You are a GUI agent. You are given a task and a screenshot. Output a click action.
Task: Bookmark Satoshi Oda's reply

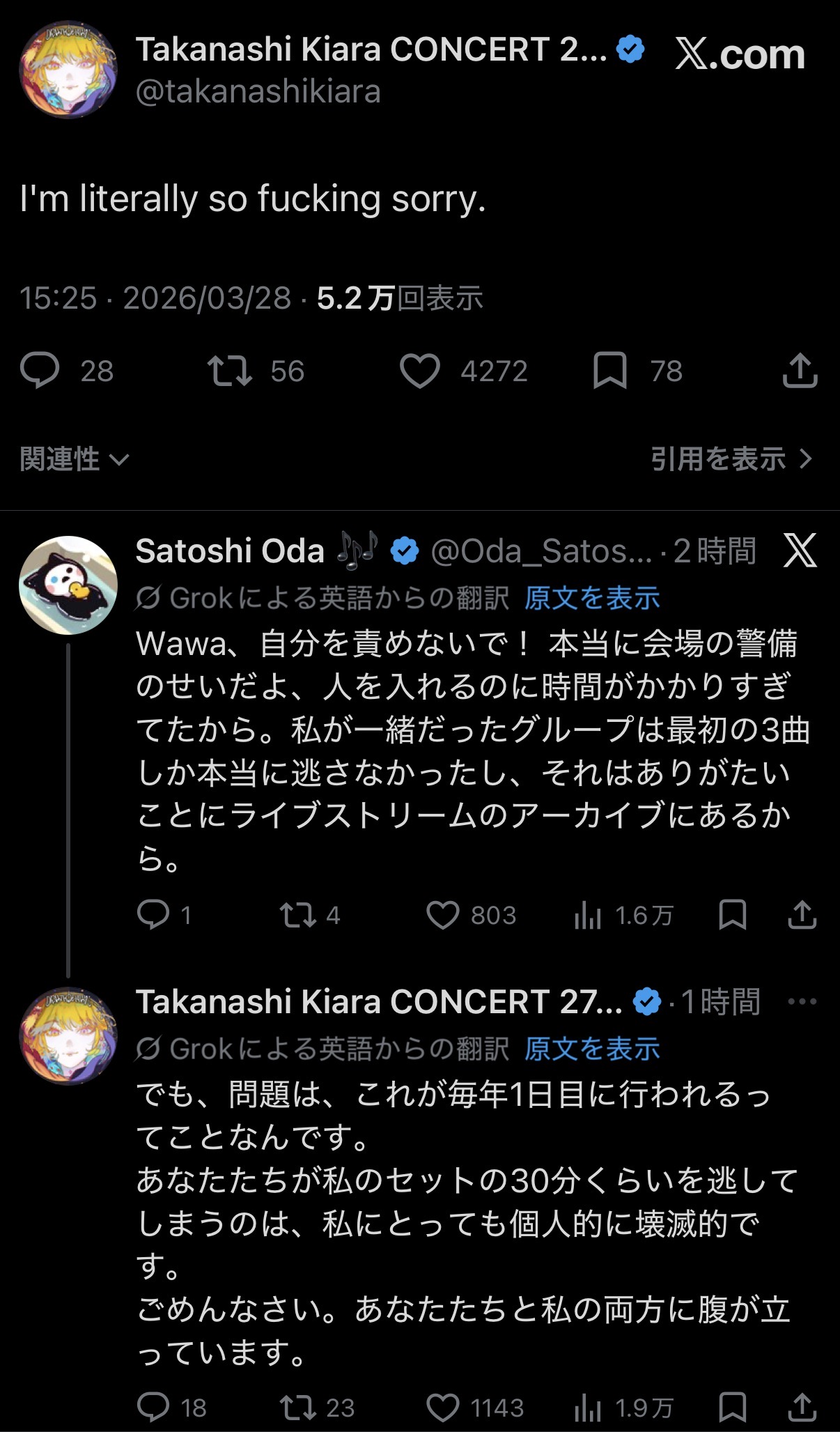[x=732, y=915]
